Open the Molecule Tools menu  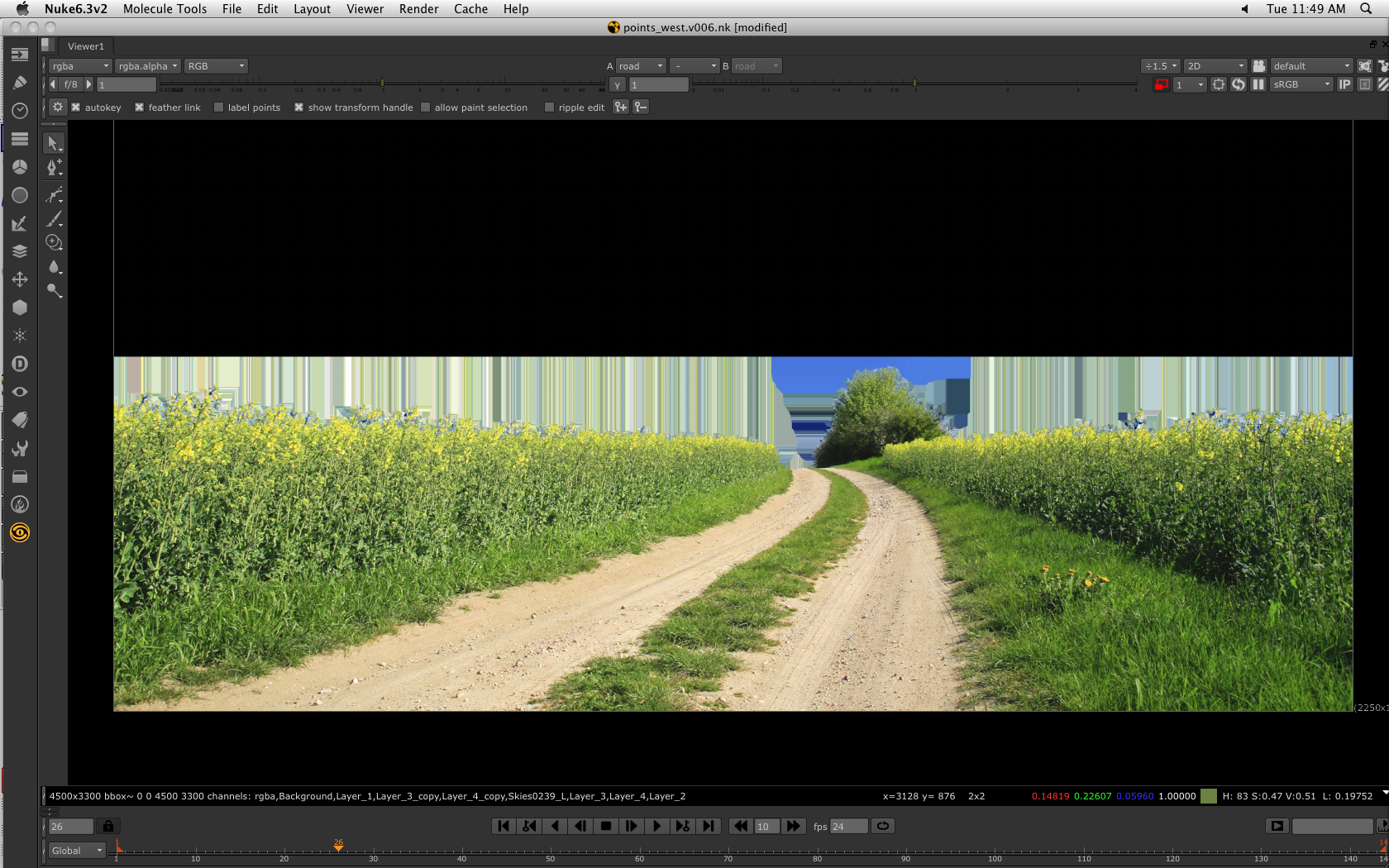(x=165, y=8)
